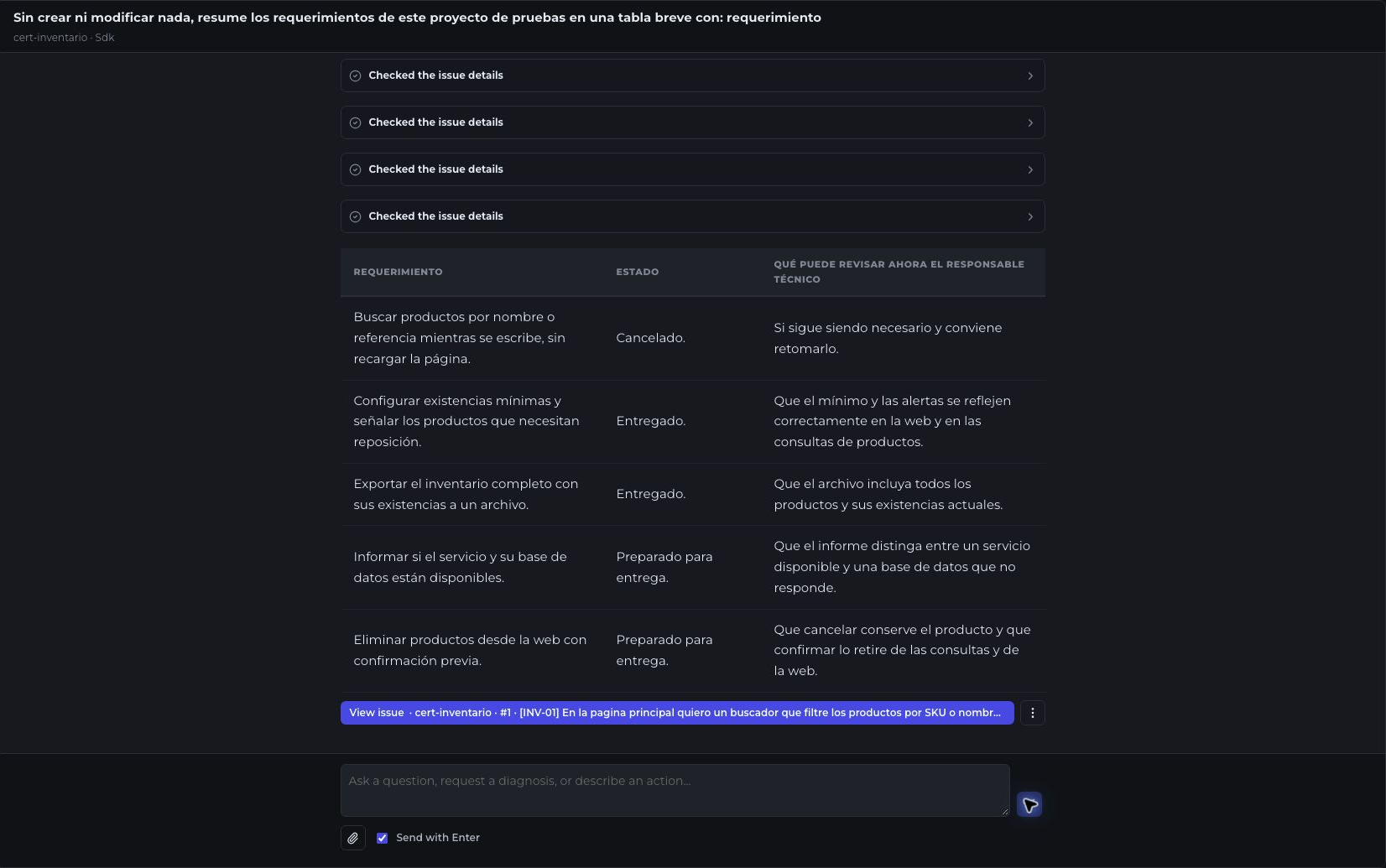Click the ESTADO column header
This screenshot has width=1386, height=868.
click(637, 272)
